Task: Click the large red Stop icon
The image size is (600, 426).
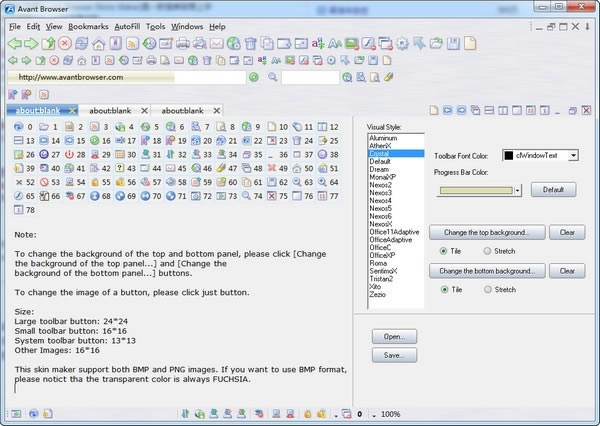Action: 65,43
